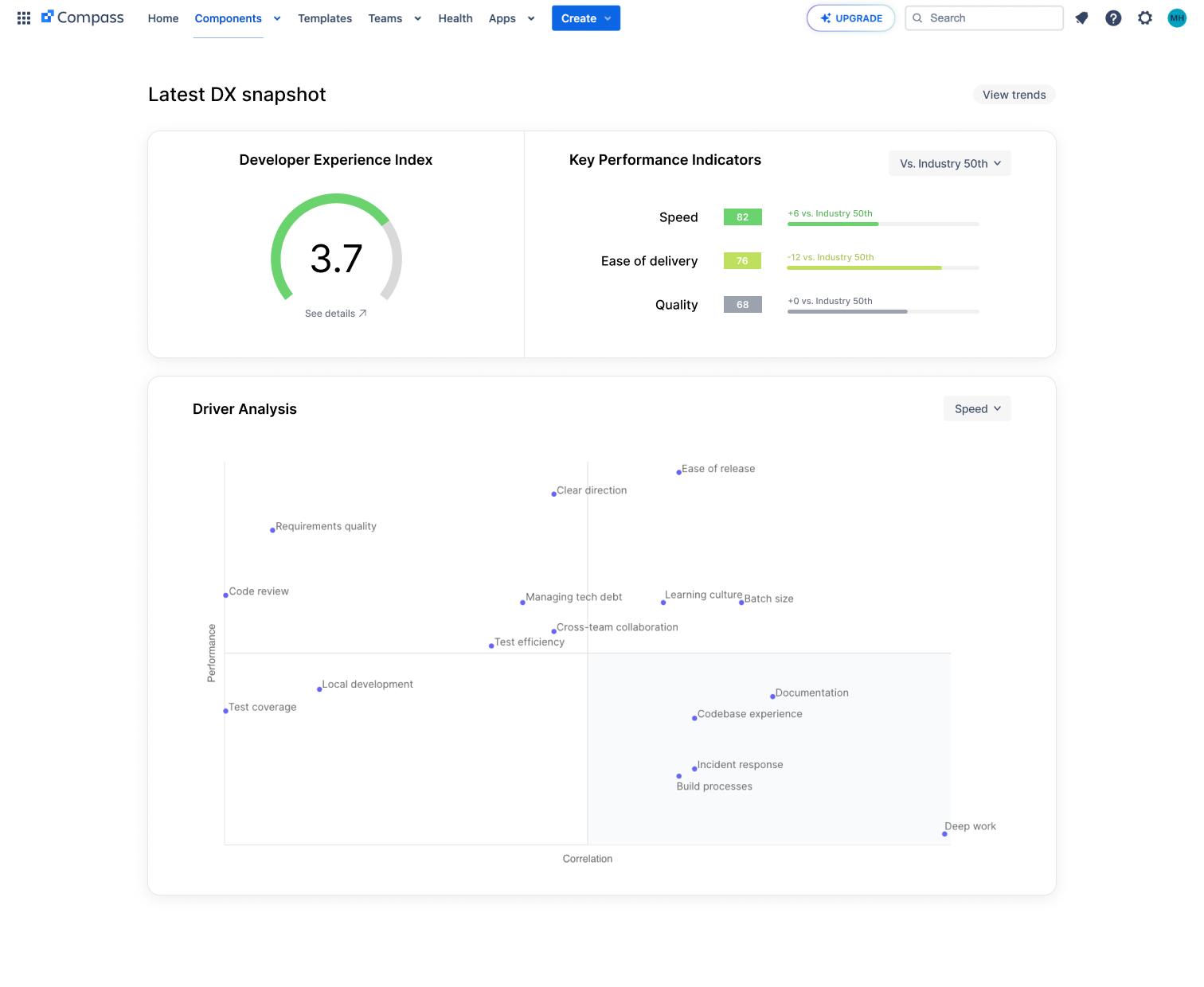Click the Speed progress bar

coord(882,224)
